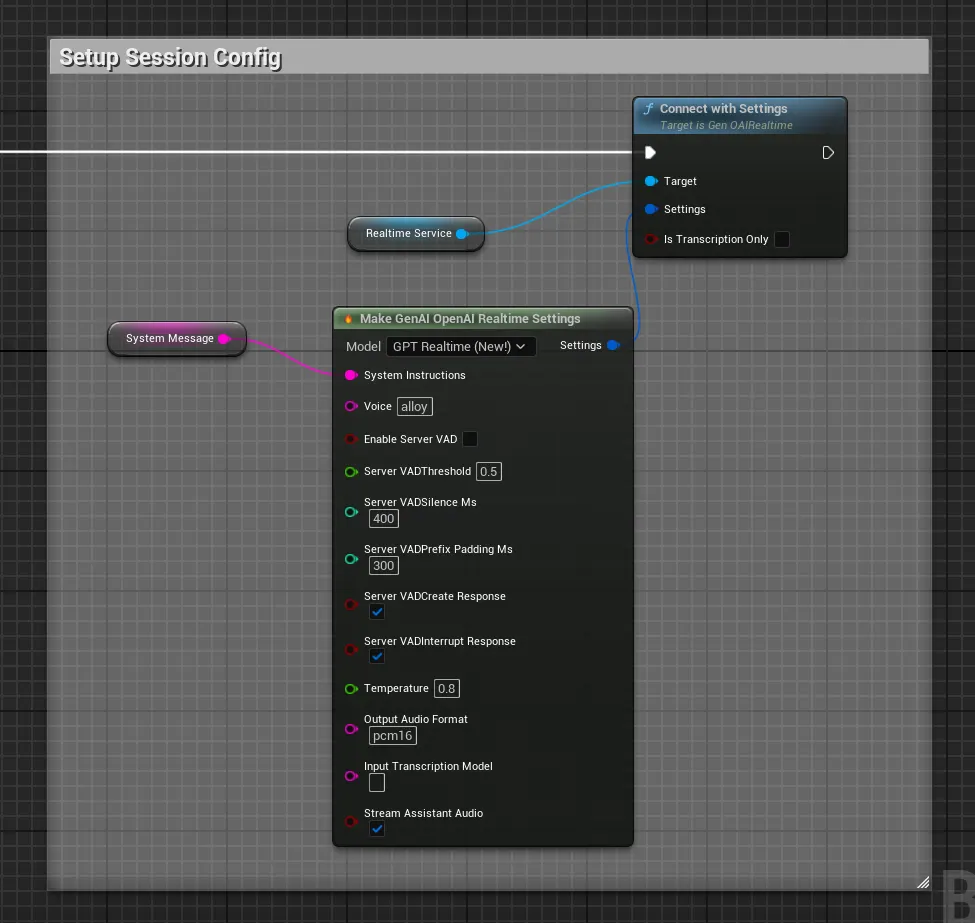Click the output pin of Realtime Service node
This screenshot has width=975, height=923.
coord(461,233)
